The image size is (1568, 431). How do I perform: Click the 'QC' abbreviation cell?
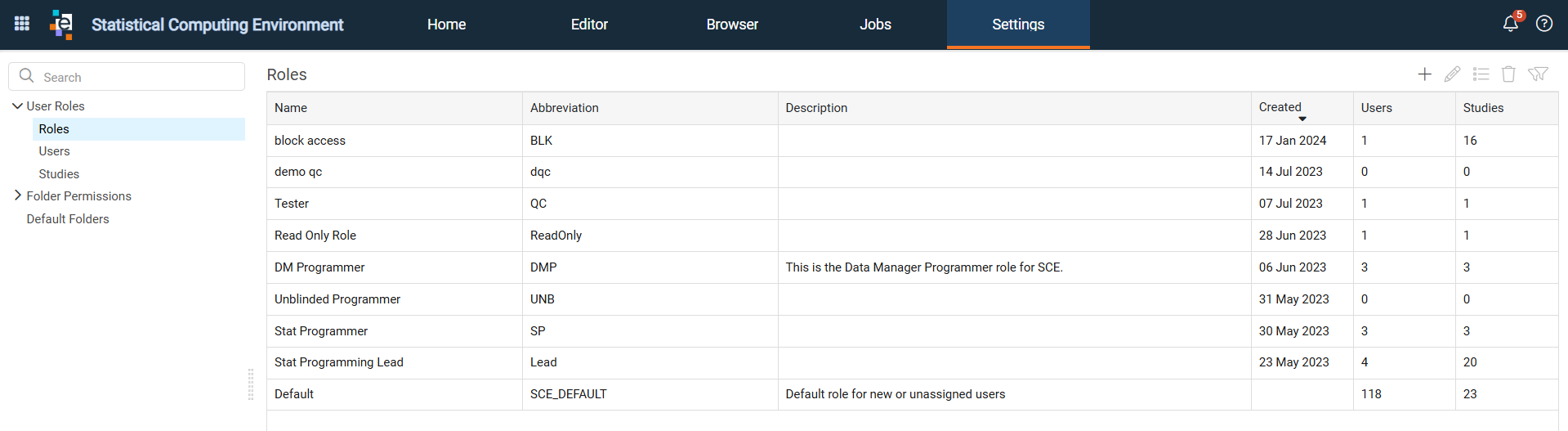(x=650, y=204)
